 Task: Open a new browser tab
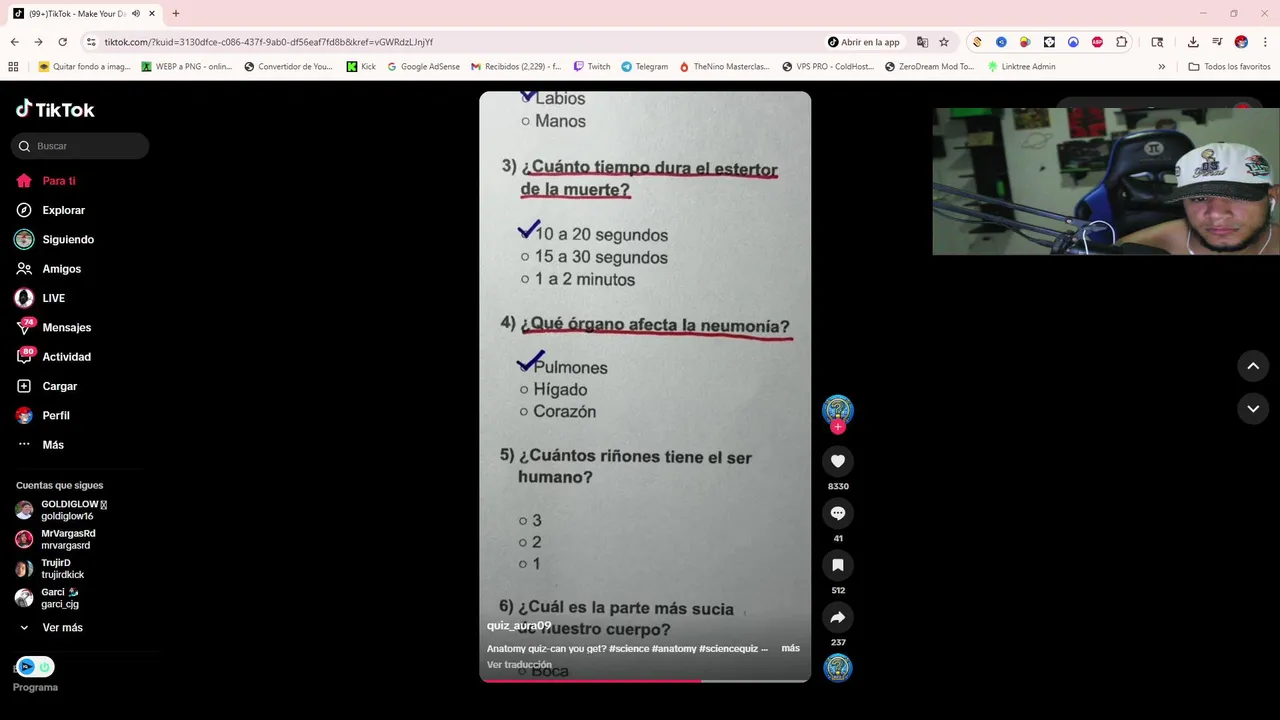pos(176,14)
